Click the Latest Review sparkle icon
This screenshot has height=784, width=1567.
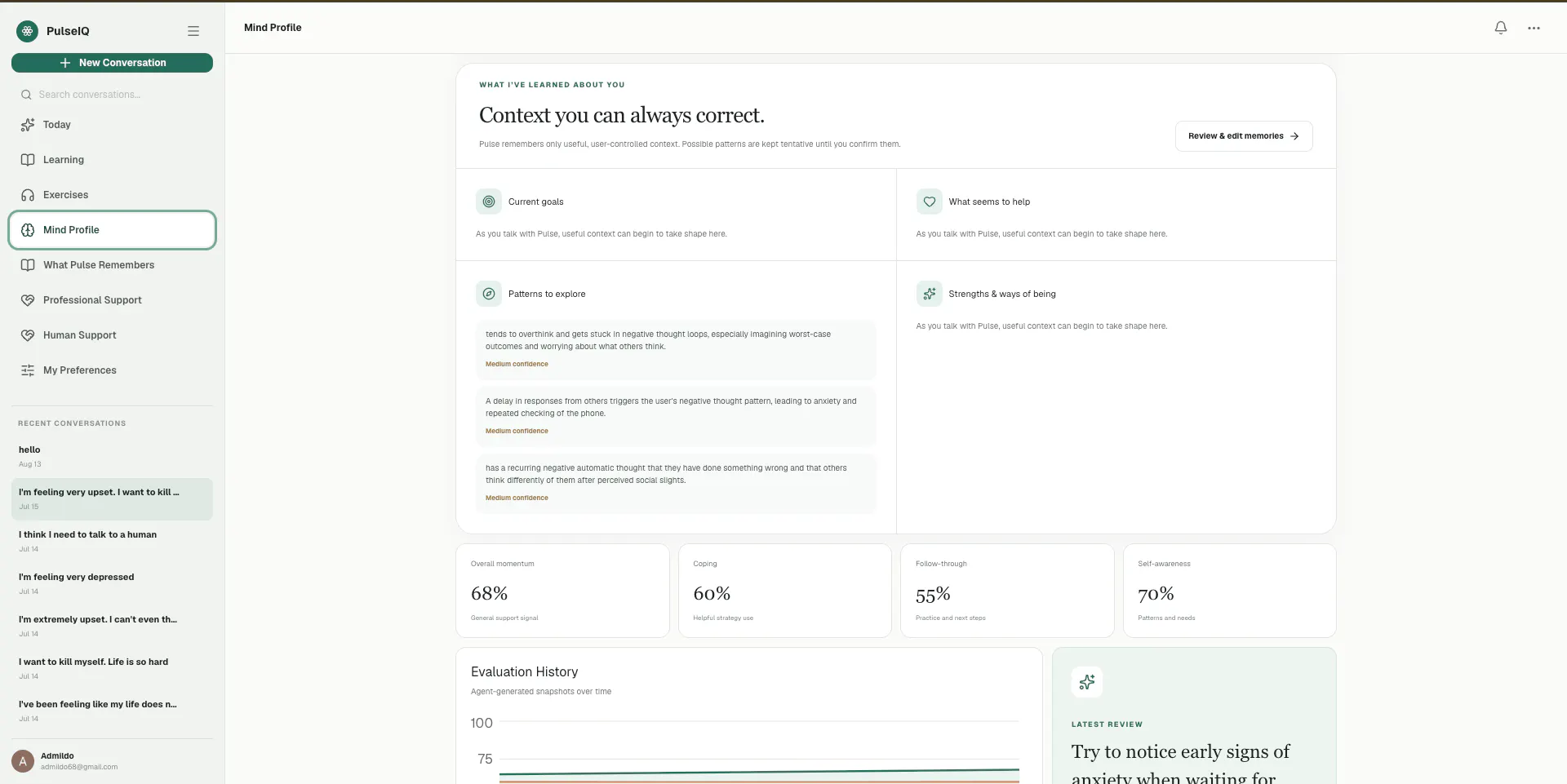pyautogui.click(x=1086, y=682)
